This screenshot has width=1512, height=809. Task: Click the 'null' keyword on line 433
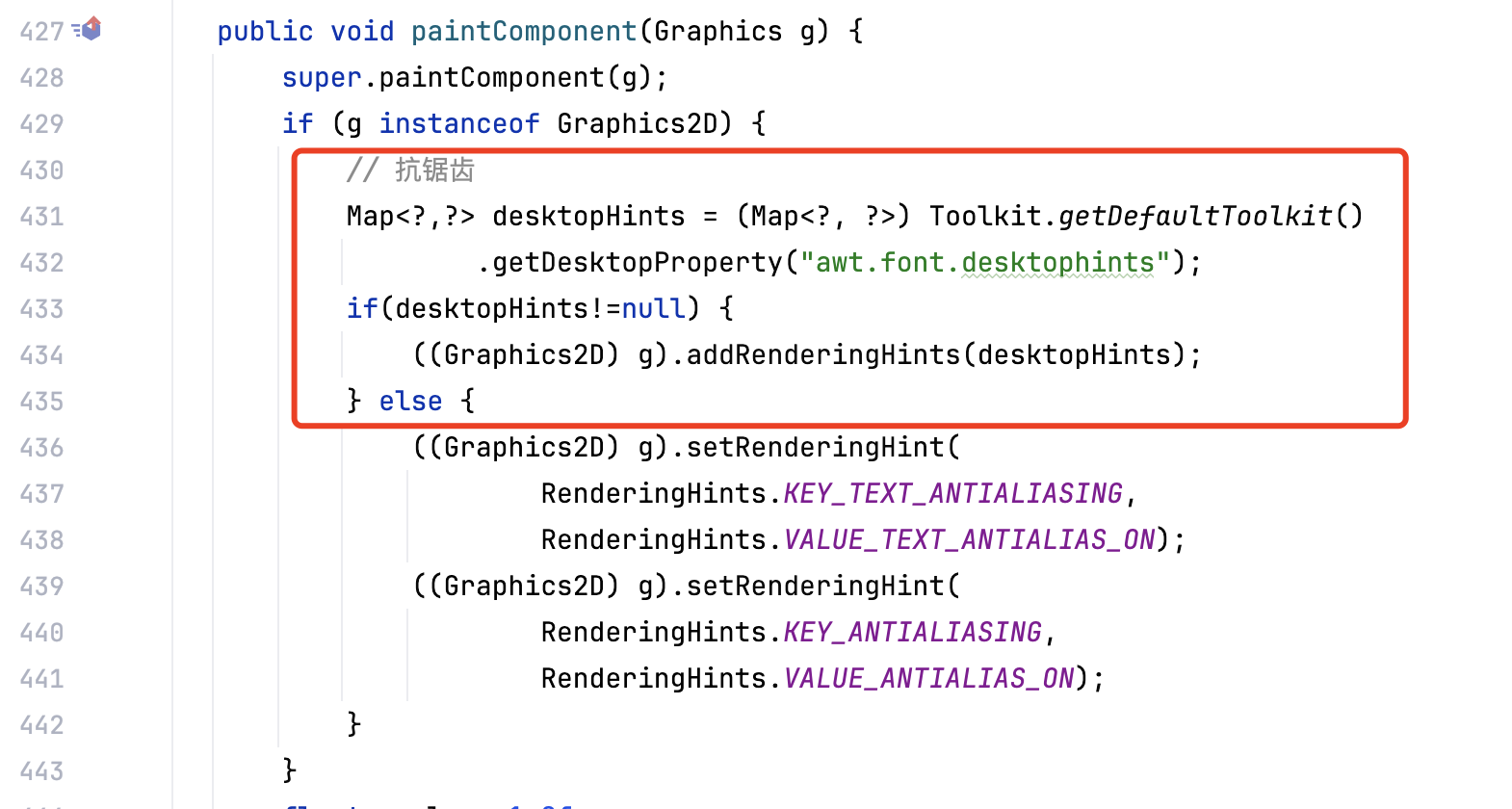[653, 309]
